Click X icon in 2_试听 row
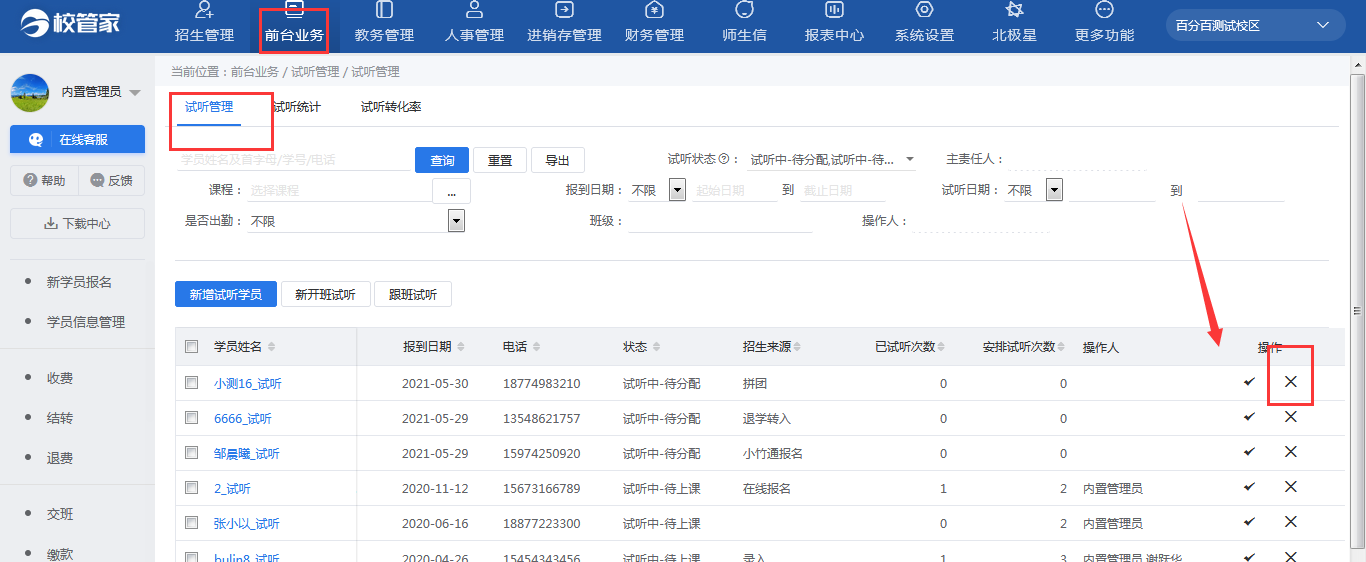 [1290, 487]
